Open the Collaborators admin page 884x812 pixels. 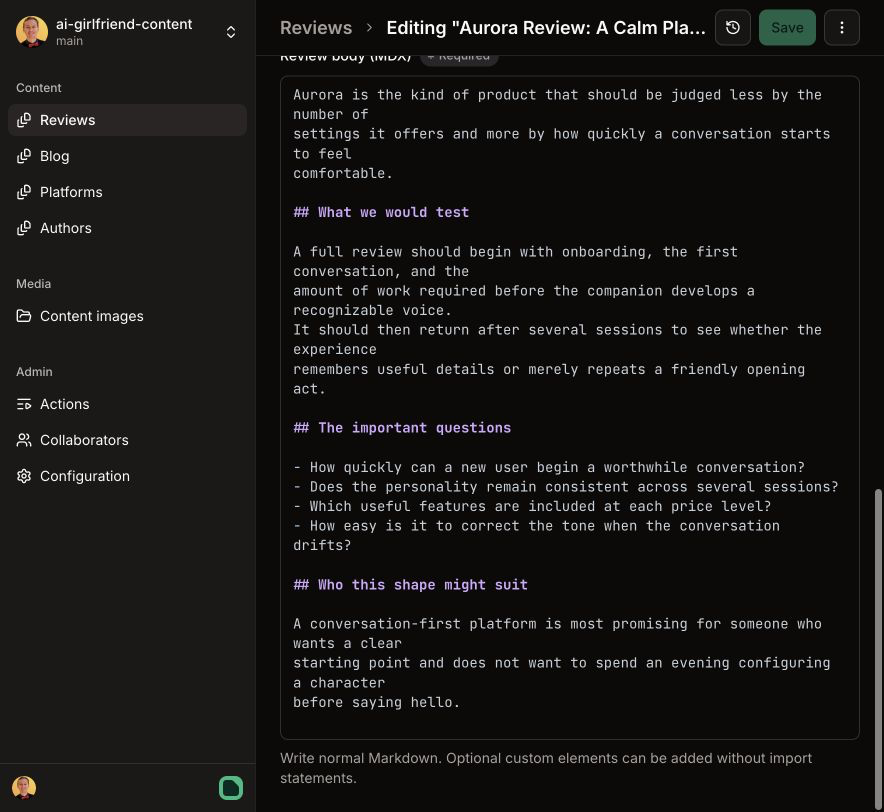point(127,440)
